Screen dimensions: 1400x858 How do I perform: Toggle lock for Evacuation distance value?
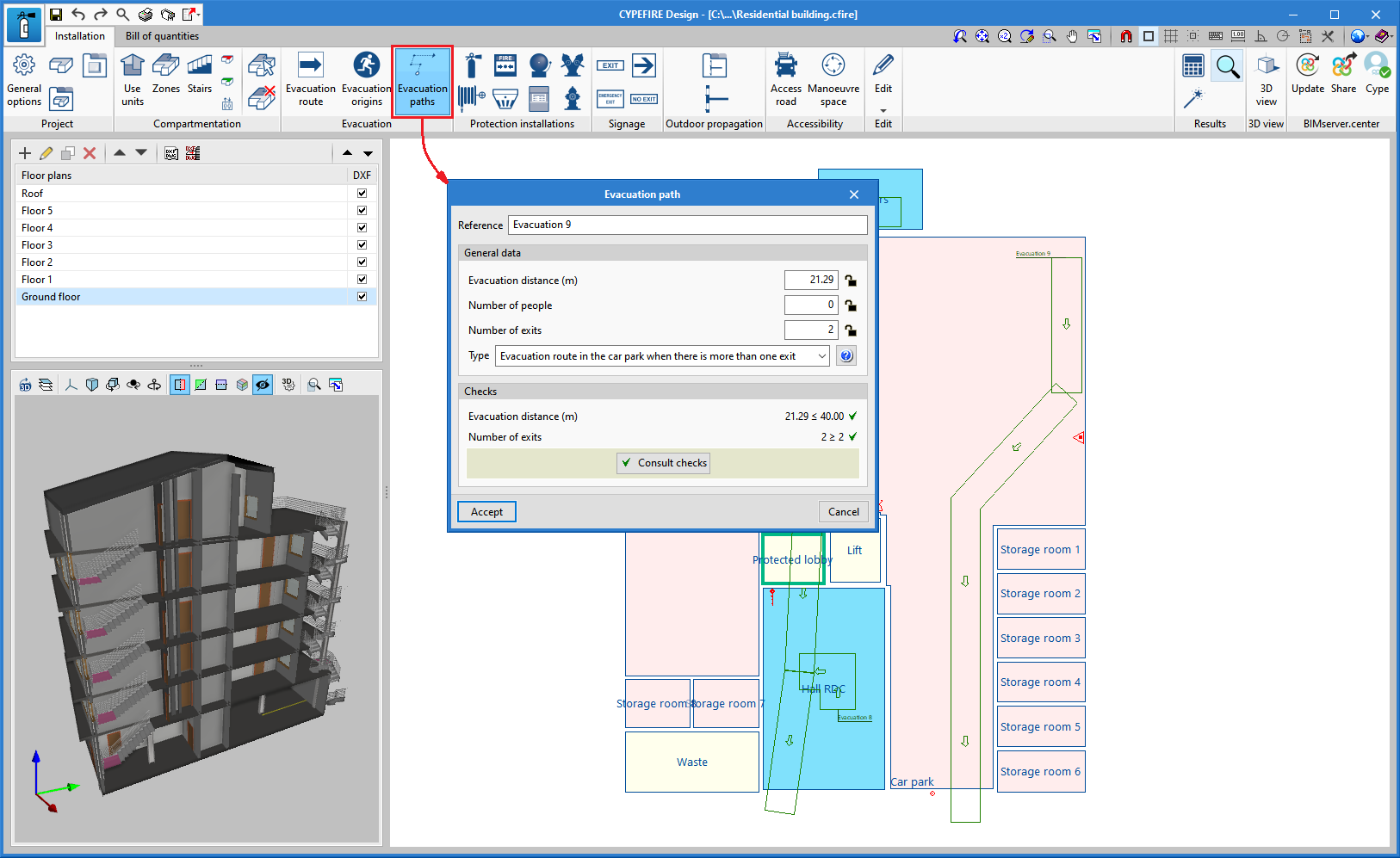(x=851, y=281)
